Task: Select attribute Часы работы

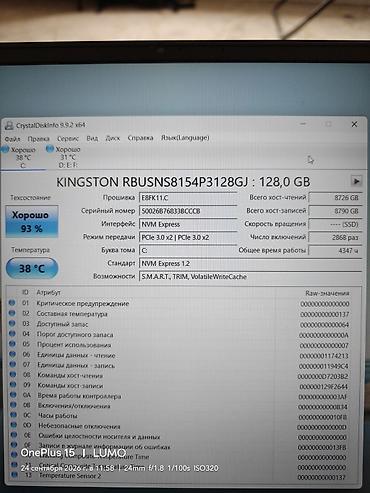Action: (x=58, y=416)
